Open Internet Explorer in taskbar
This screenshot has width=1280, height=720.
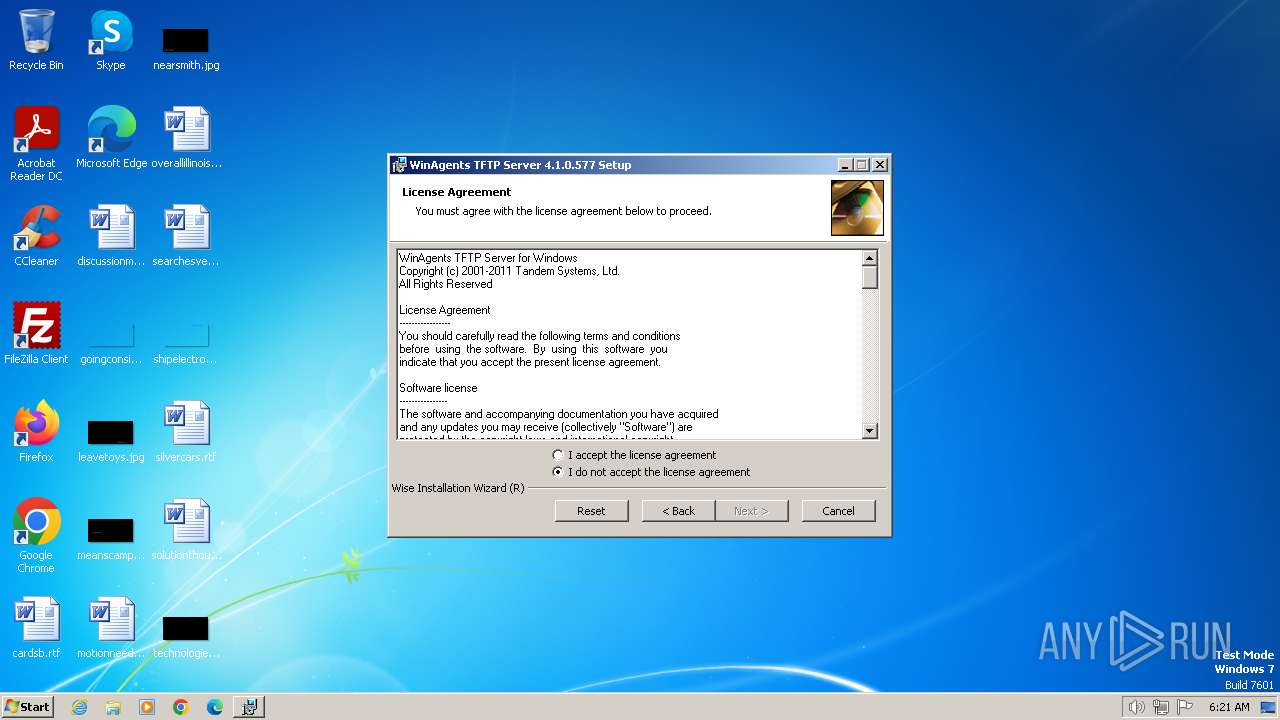80,707
